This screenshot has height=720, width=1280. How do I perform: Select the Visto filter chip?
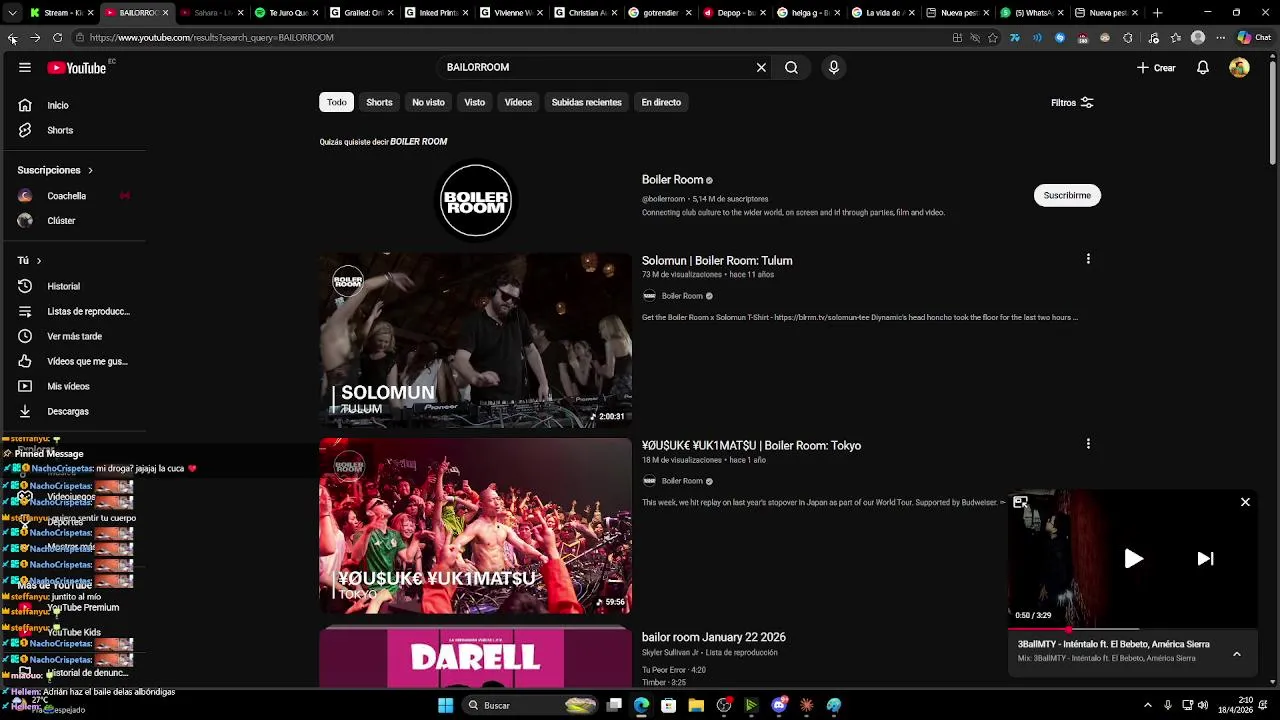pyautogui.click(x=474, y=102)
